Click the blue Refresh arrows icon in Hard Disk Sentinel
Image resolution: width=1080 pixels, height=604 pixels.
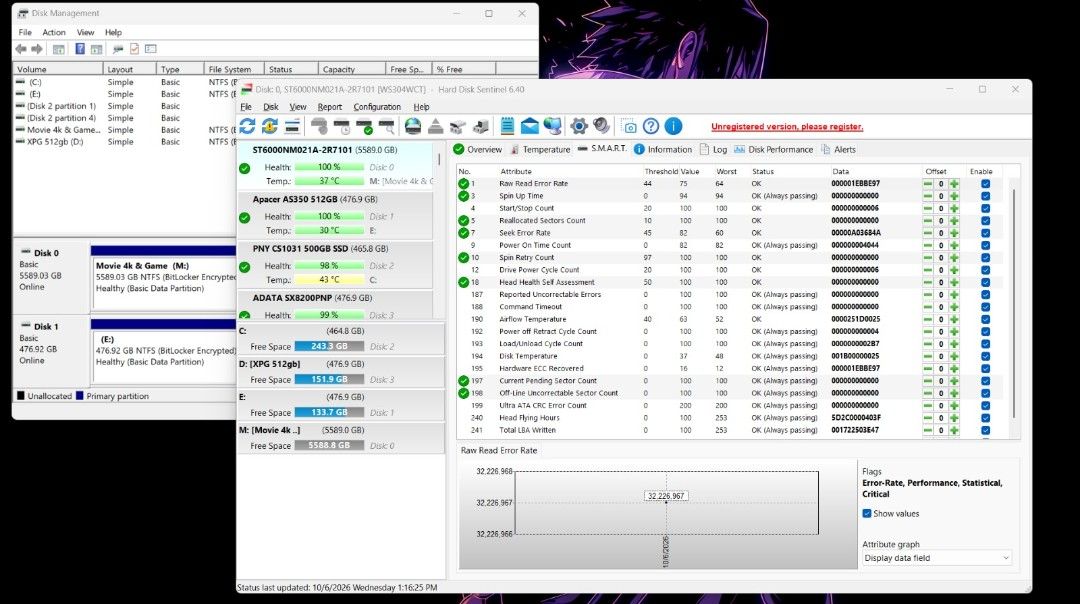[x=247, y=126]
